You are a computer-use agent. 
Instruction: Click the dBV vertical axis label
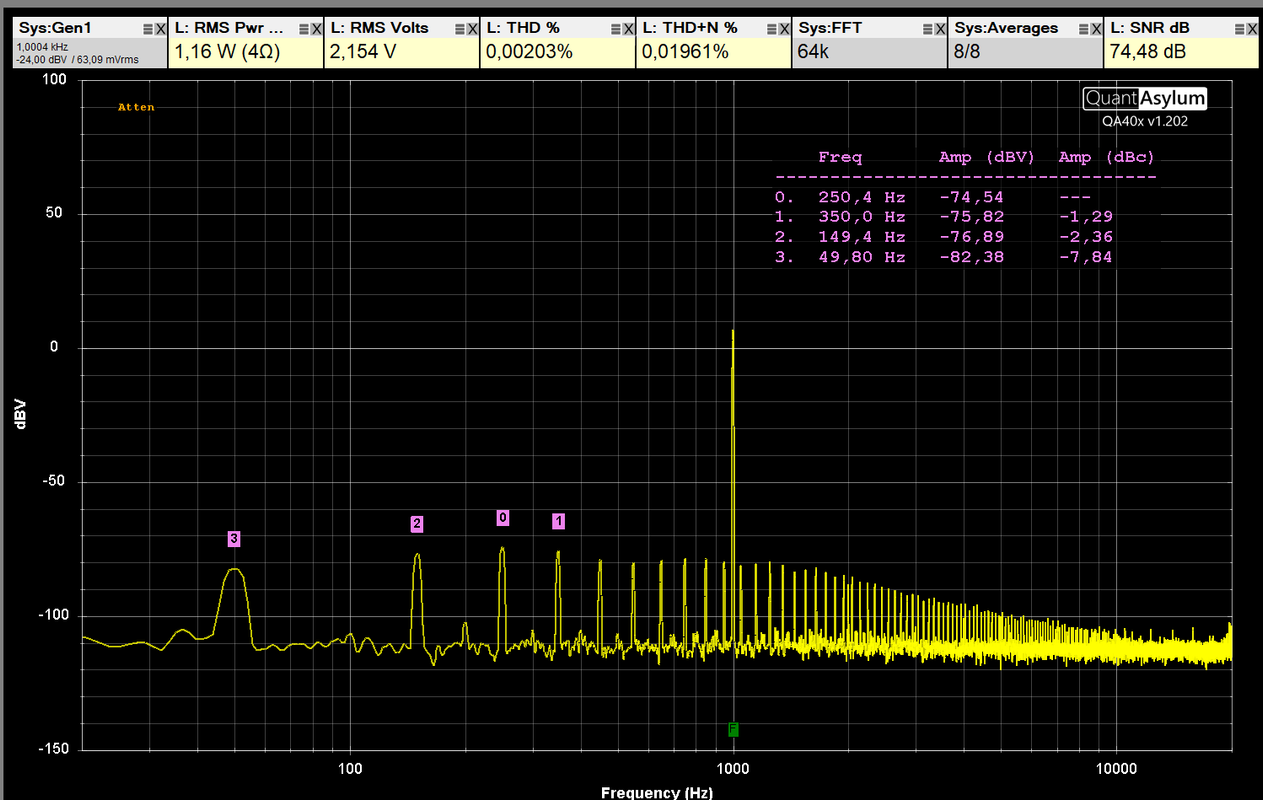point(20,414)
